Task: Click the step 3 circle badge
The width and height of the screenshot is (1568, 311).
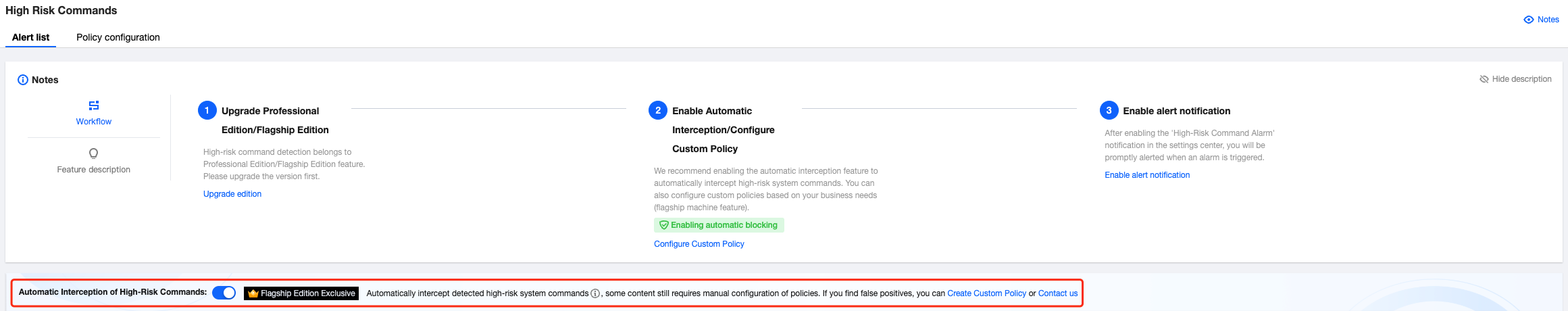Action: [x=1109, y=110]
